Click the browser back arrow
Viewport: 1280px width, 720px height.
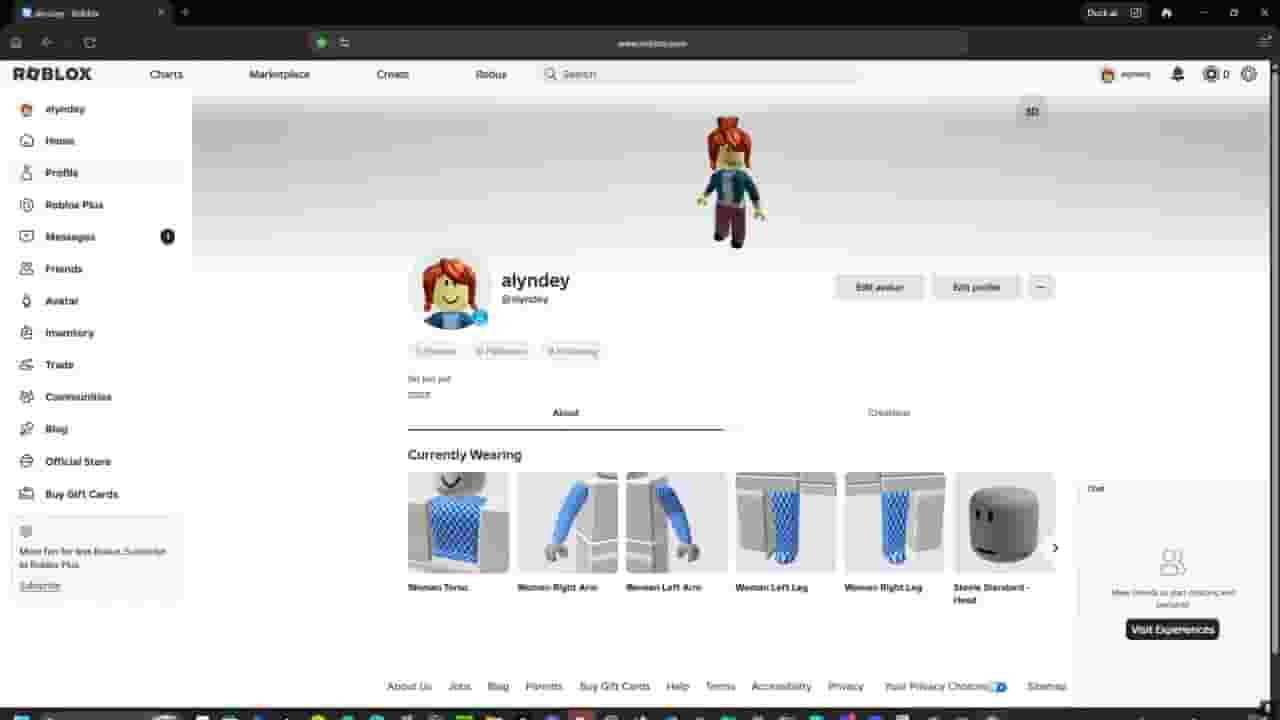point(47,43)
